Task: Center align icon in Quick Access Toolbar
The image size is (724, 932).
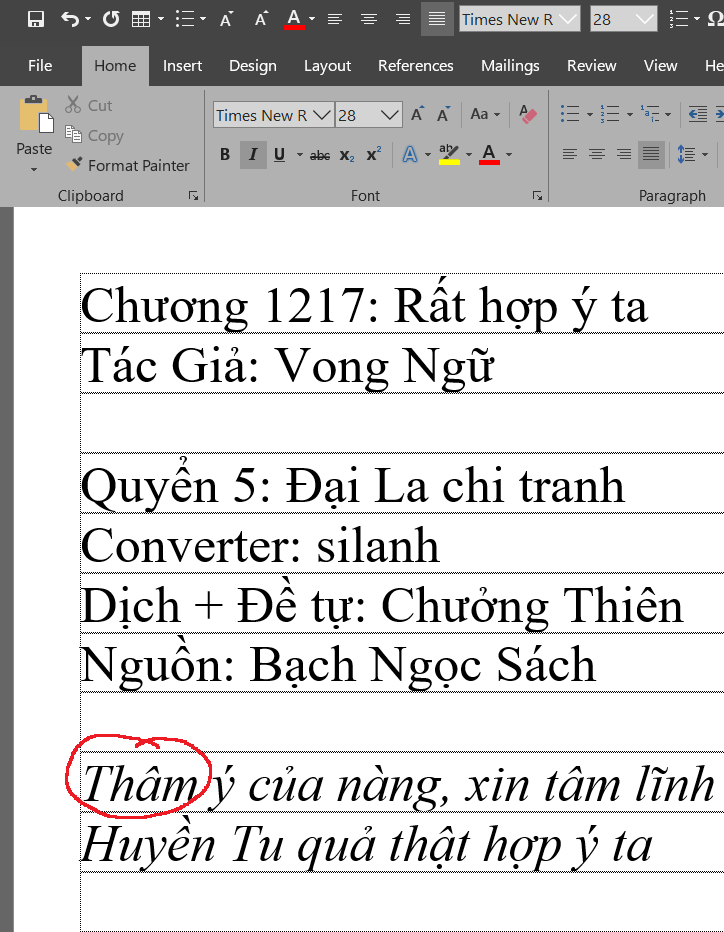Action: point(369,19)
